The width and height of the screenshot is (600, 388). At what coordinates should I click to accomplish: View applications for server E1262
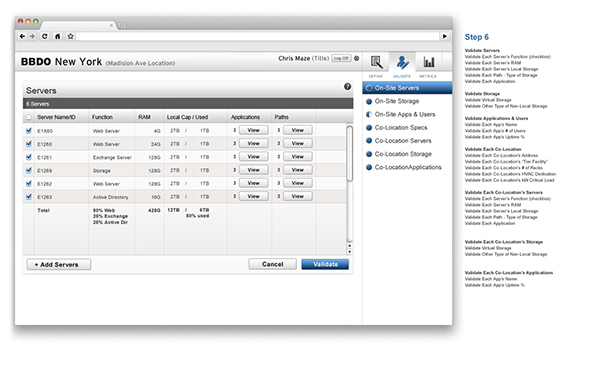coord(254,183)
